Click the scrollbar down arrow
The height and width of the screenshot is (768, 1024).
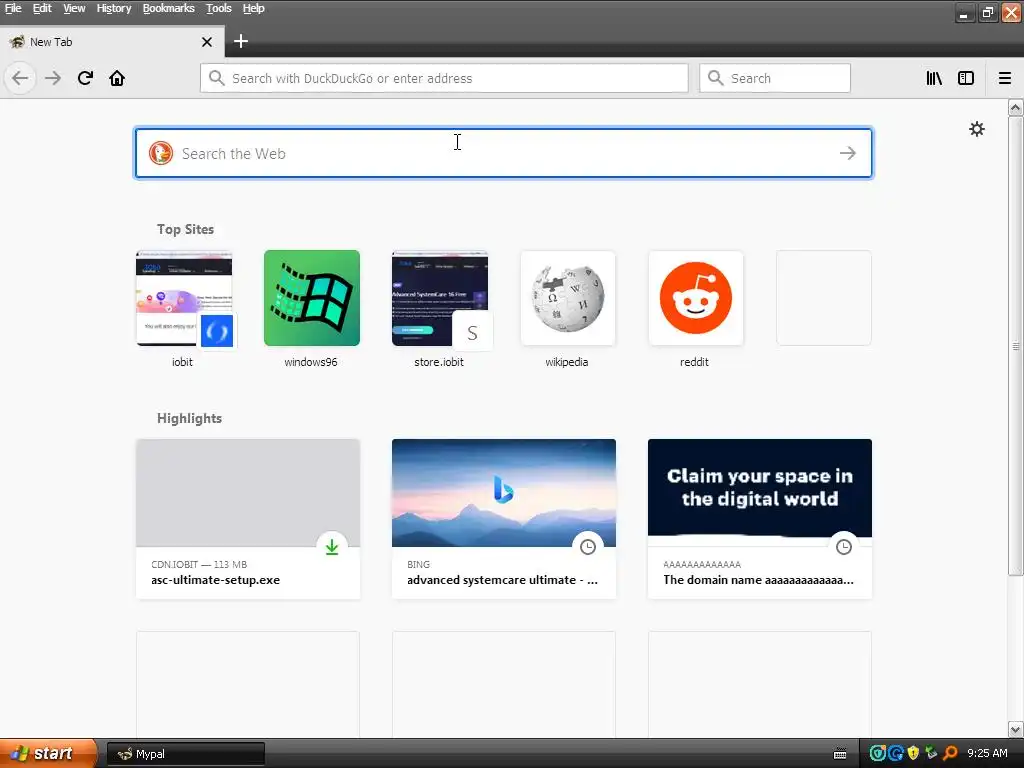click(x=1016, y=729)
